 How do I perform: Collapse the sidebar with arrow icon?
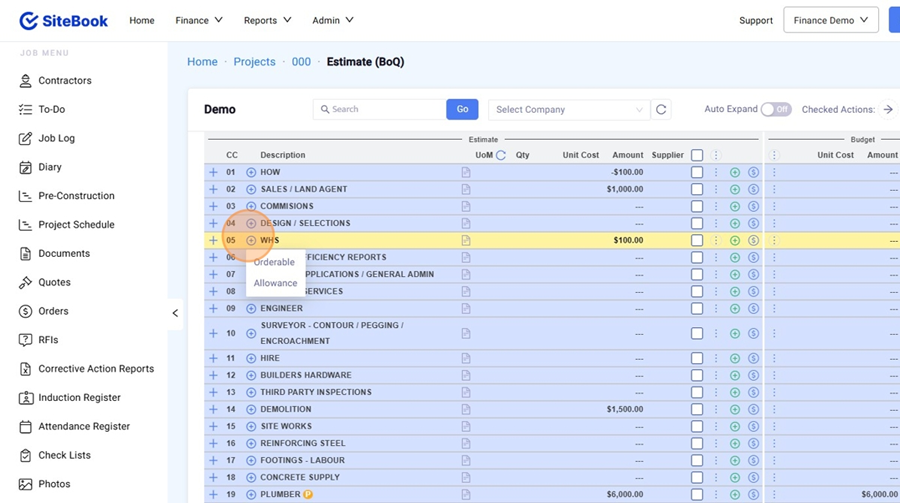coord(175,313)
